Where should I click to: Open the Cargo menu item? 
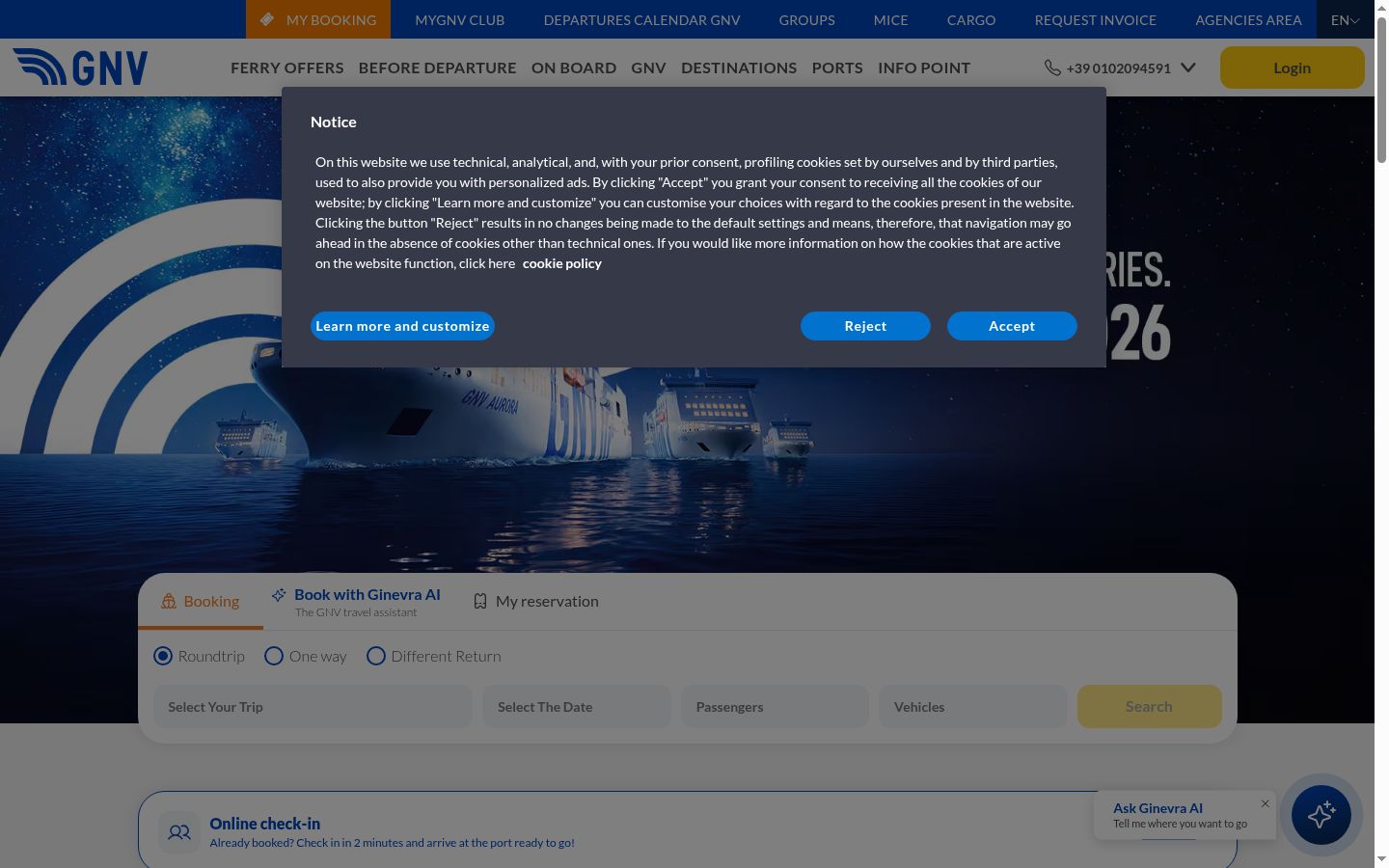pyautogui.click(x=971, y=19)
